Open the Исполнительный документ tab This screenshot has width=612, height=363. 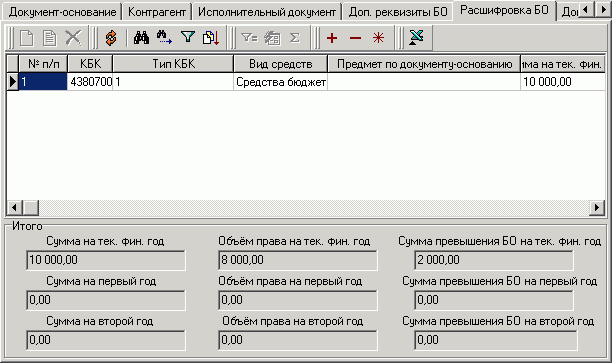pos(267,12)
